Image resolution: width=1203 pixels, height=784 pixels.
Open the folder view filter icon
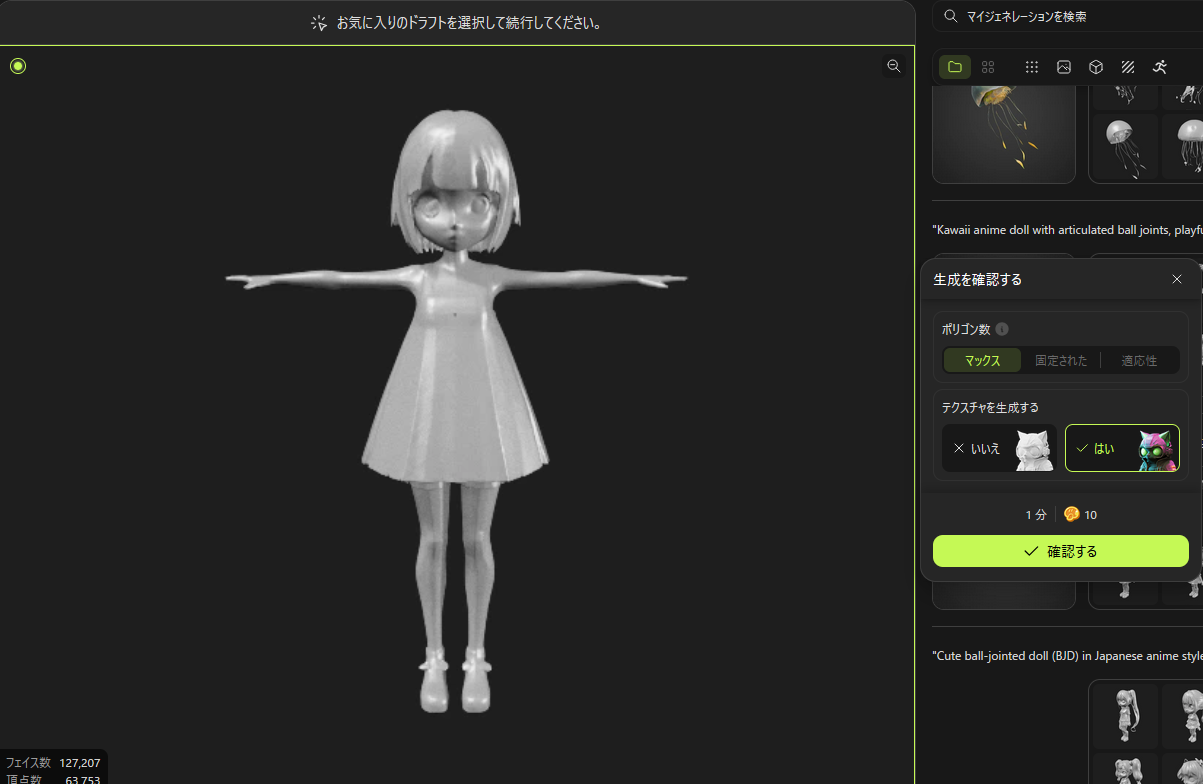click(x=955, y=67)
